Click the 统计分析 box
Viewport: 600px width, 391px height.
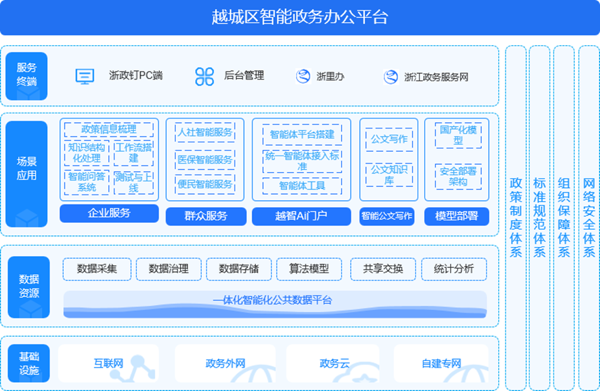tap(454, 269)
